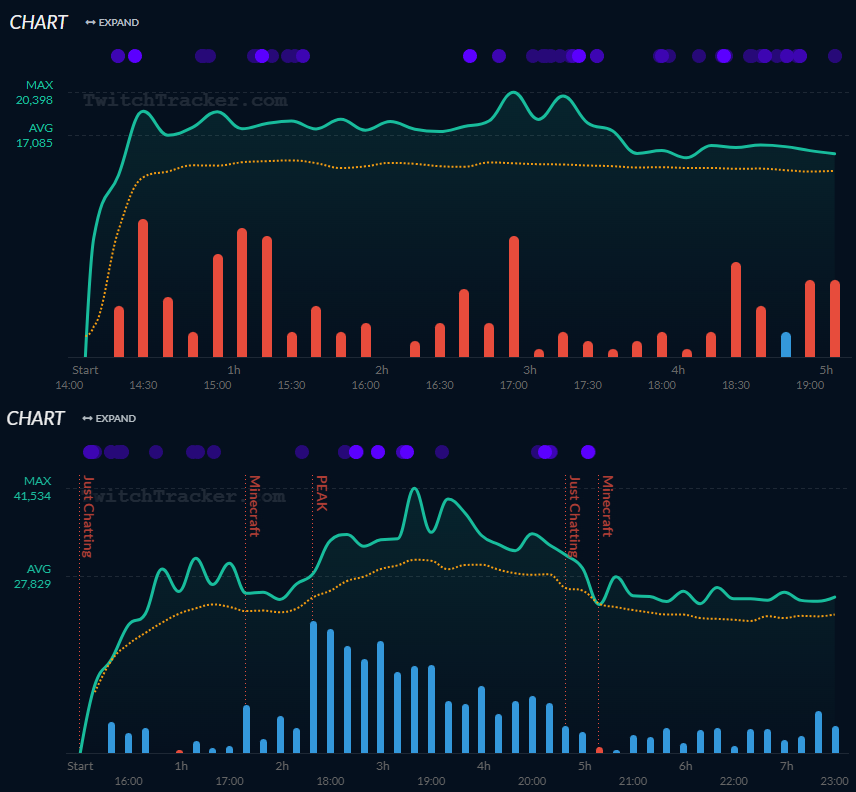Click the rightmost purple dot above the top chart
The width and height of the screenshot is (856, 792).
tap(835, 56)
